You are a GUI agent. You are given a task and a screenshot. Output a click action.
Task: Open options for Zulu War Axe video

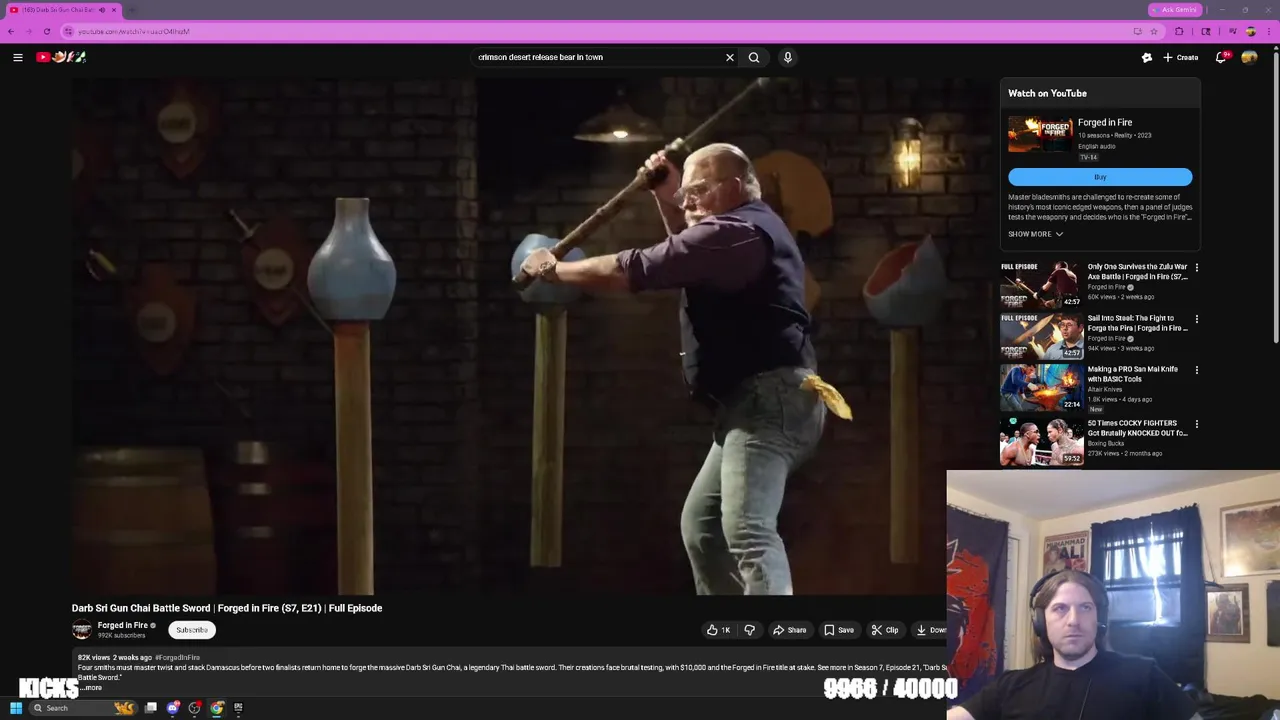click(x=1197, y=268)
